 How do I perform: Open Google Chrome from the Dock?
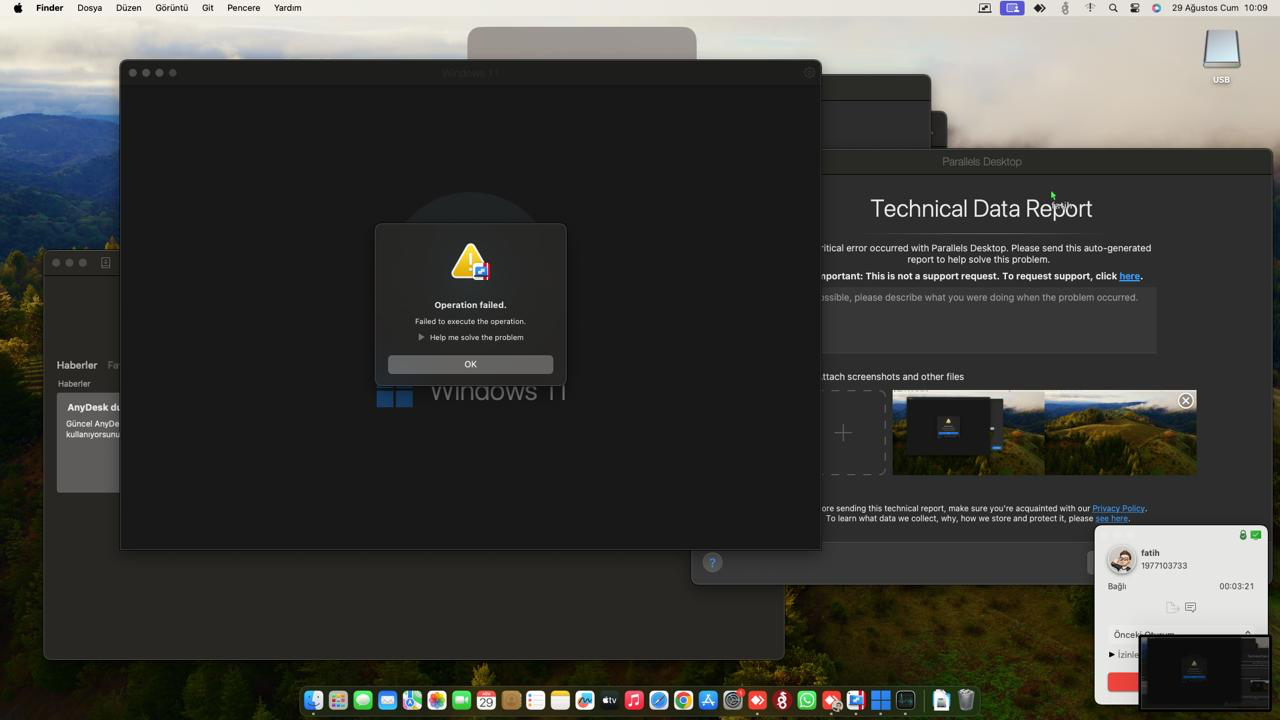683,701
